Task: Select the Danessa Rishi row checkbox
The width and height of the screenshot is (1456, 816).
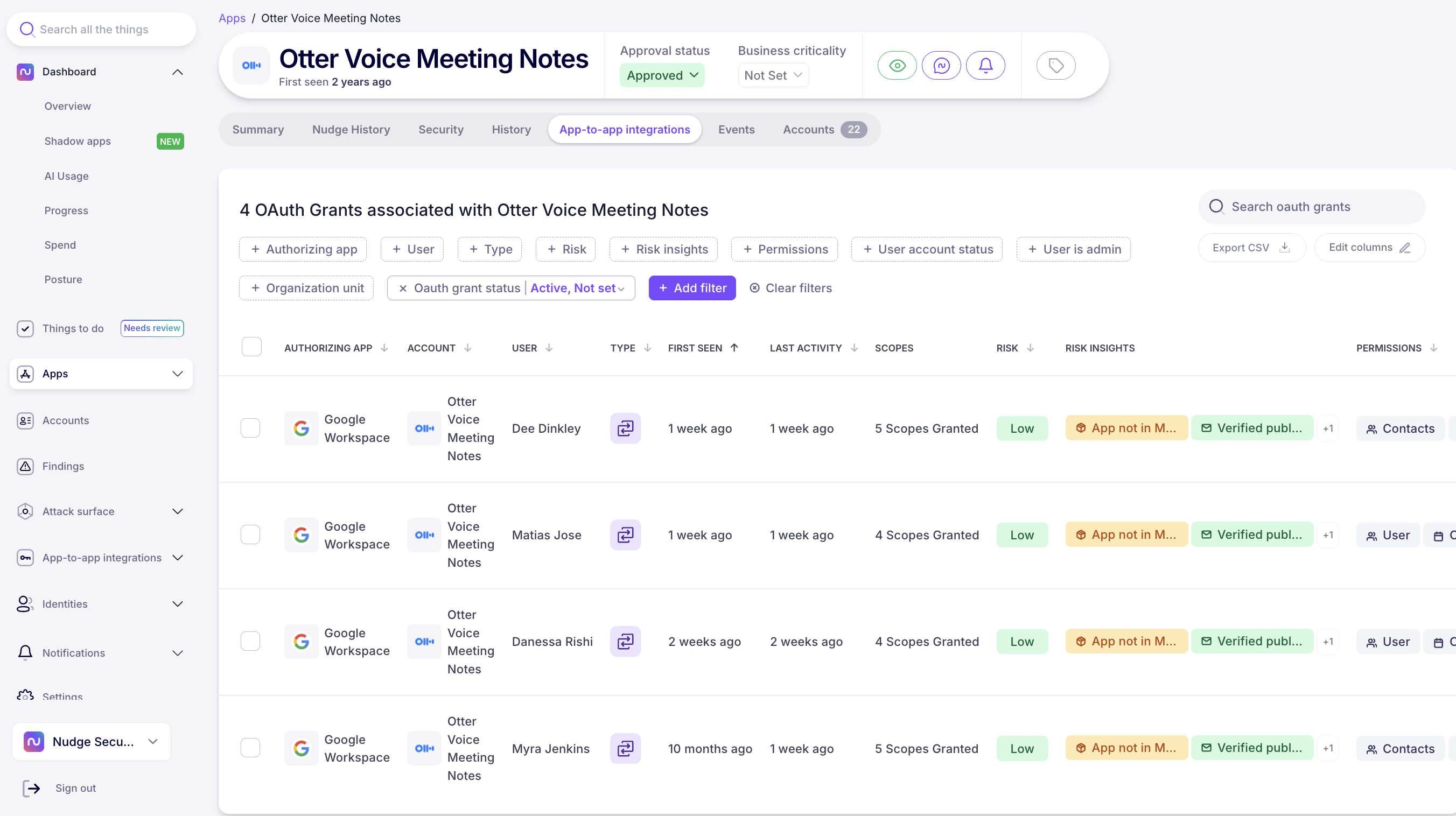Action: click(250, 642)
